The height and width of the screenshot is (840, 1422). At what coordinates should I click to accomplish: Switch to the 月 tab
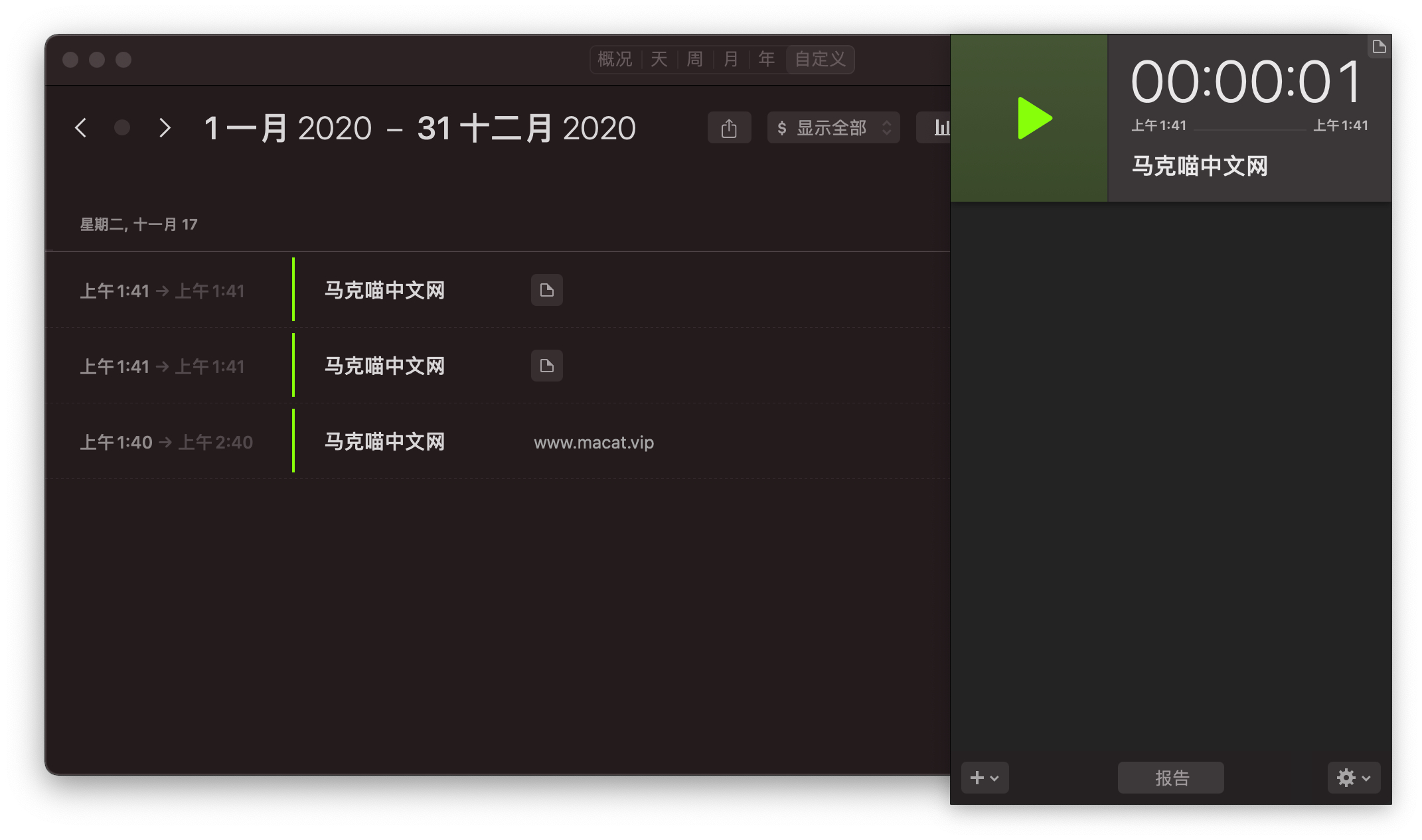pos(730,59)
